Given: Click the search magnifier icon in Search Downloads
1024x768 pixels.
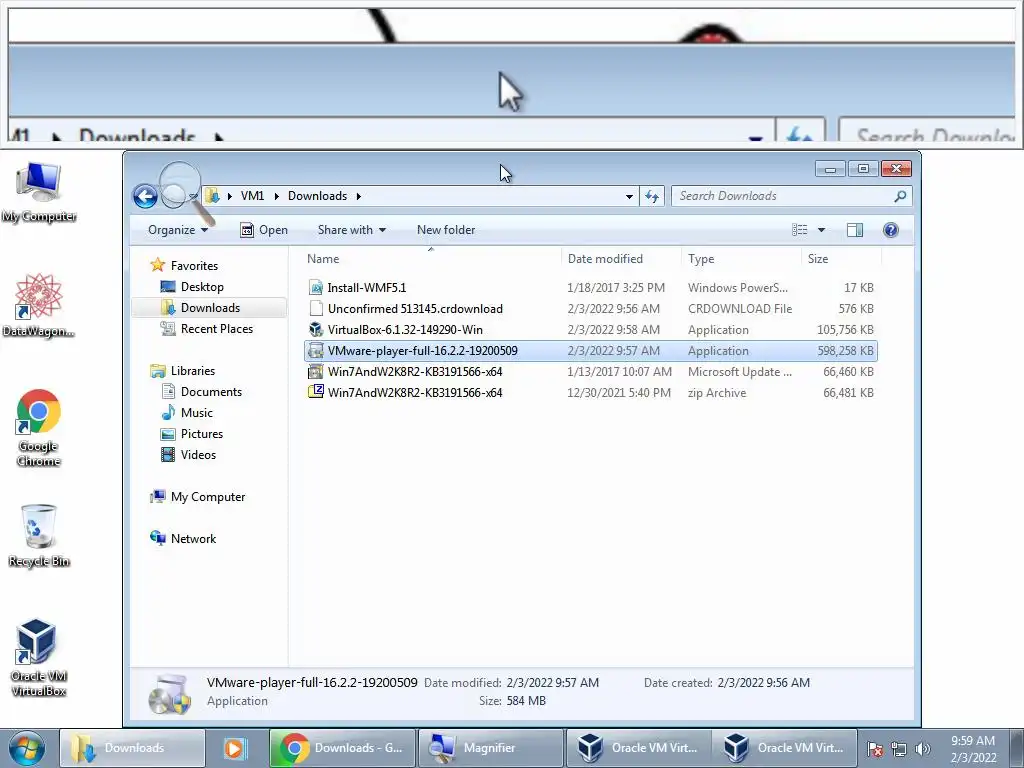Looking at the screenshot, I should tap(900, 196).
